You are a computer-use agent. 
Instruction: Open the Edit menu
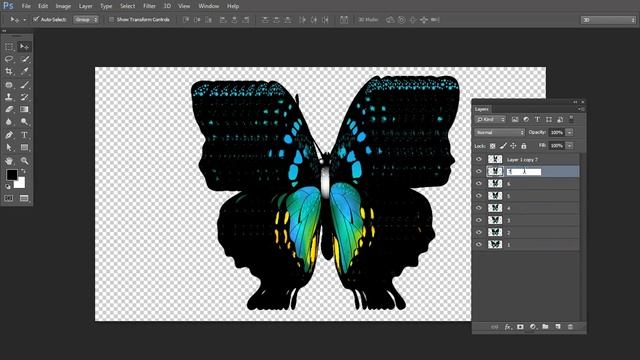[x=43, y=6]
